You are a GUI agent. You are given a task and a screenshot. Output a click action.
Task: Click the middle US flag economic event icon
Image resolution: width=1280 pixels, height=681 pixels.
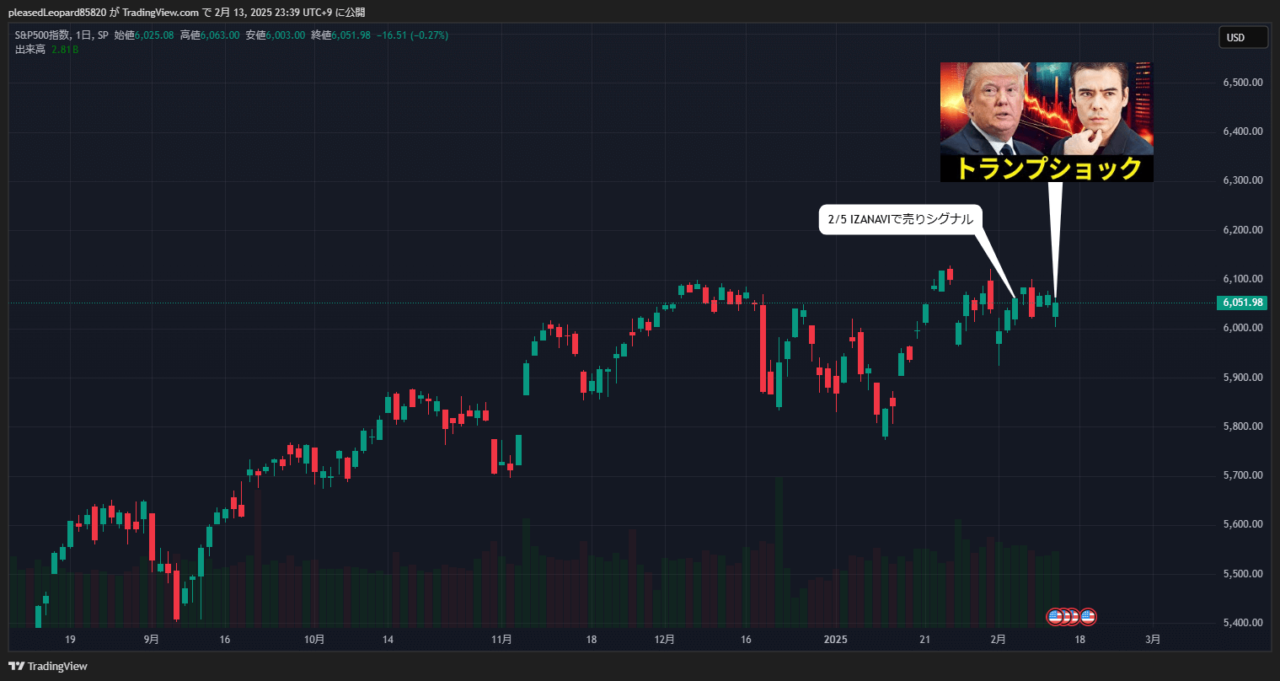(1070, 616)
